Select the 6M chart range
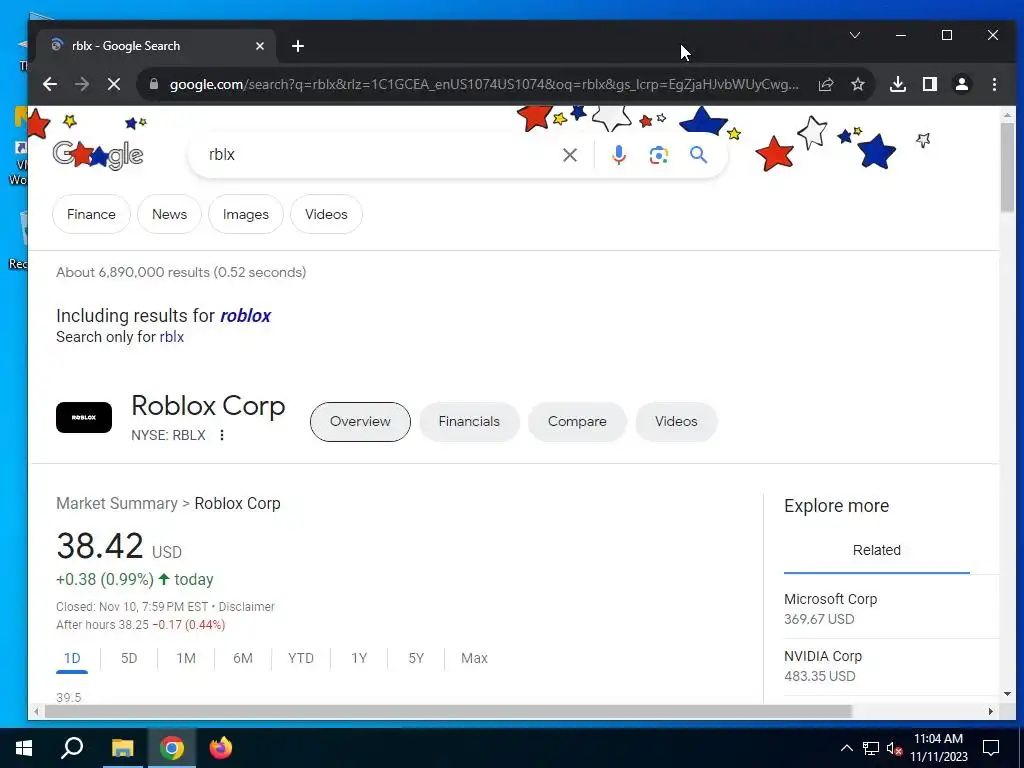1024x768 pixels. click(x=243, y=658)
